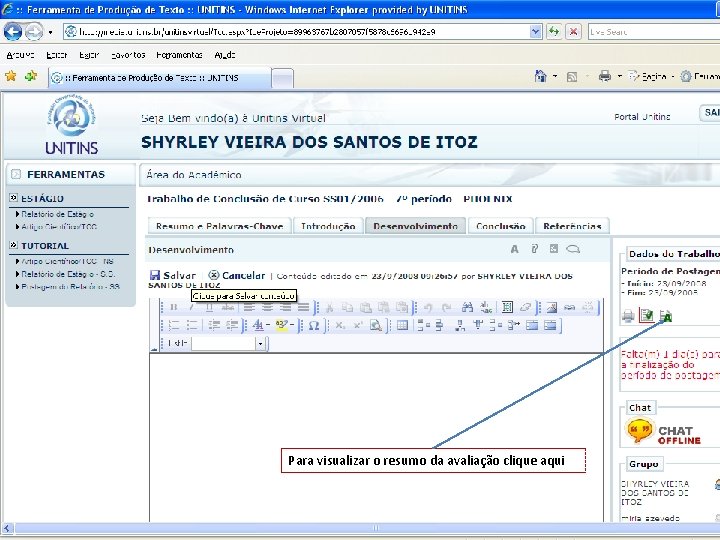Screen dimensions: 720x540
Task: Align text left in editor
Action: point(248,307)
